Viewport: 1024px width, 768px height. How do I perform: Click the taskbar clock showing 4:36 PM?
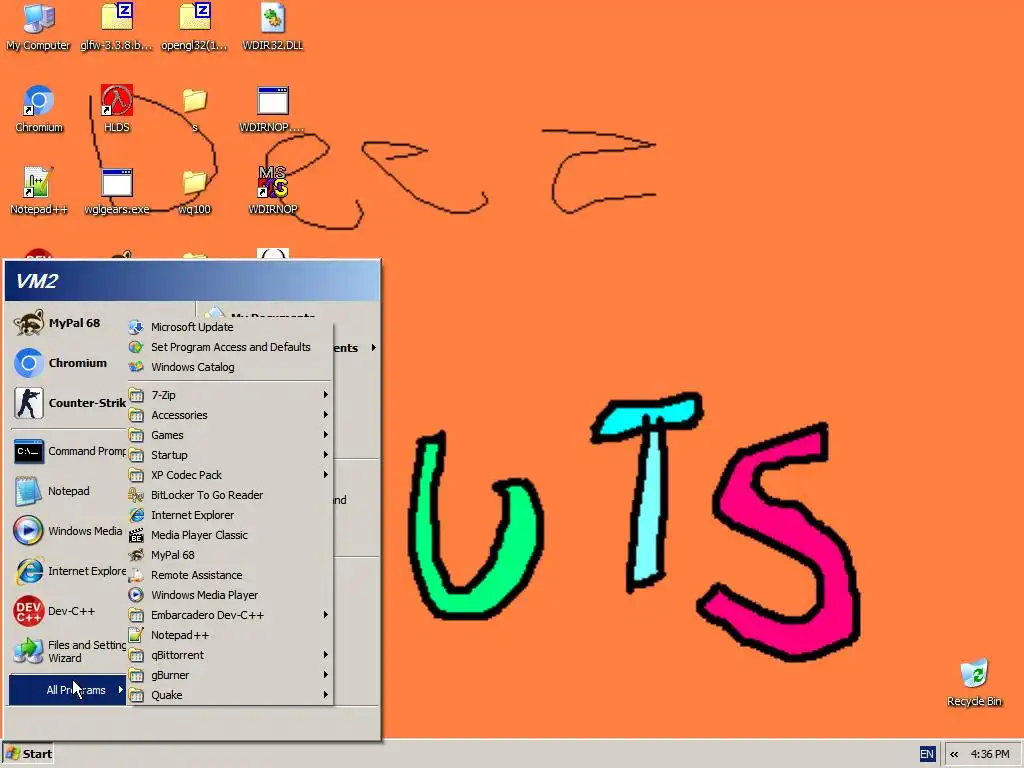[990, 754]
